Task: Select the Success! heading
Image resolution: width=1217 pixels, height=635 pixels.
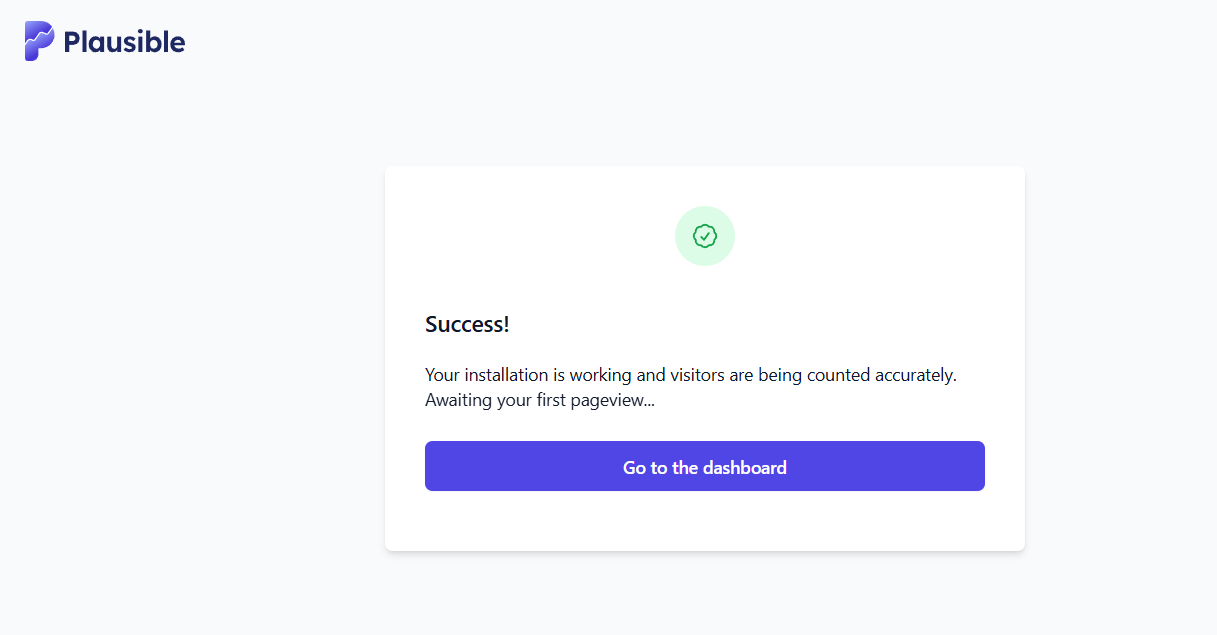Action: [x=467, y=324]
